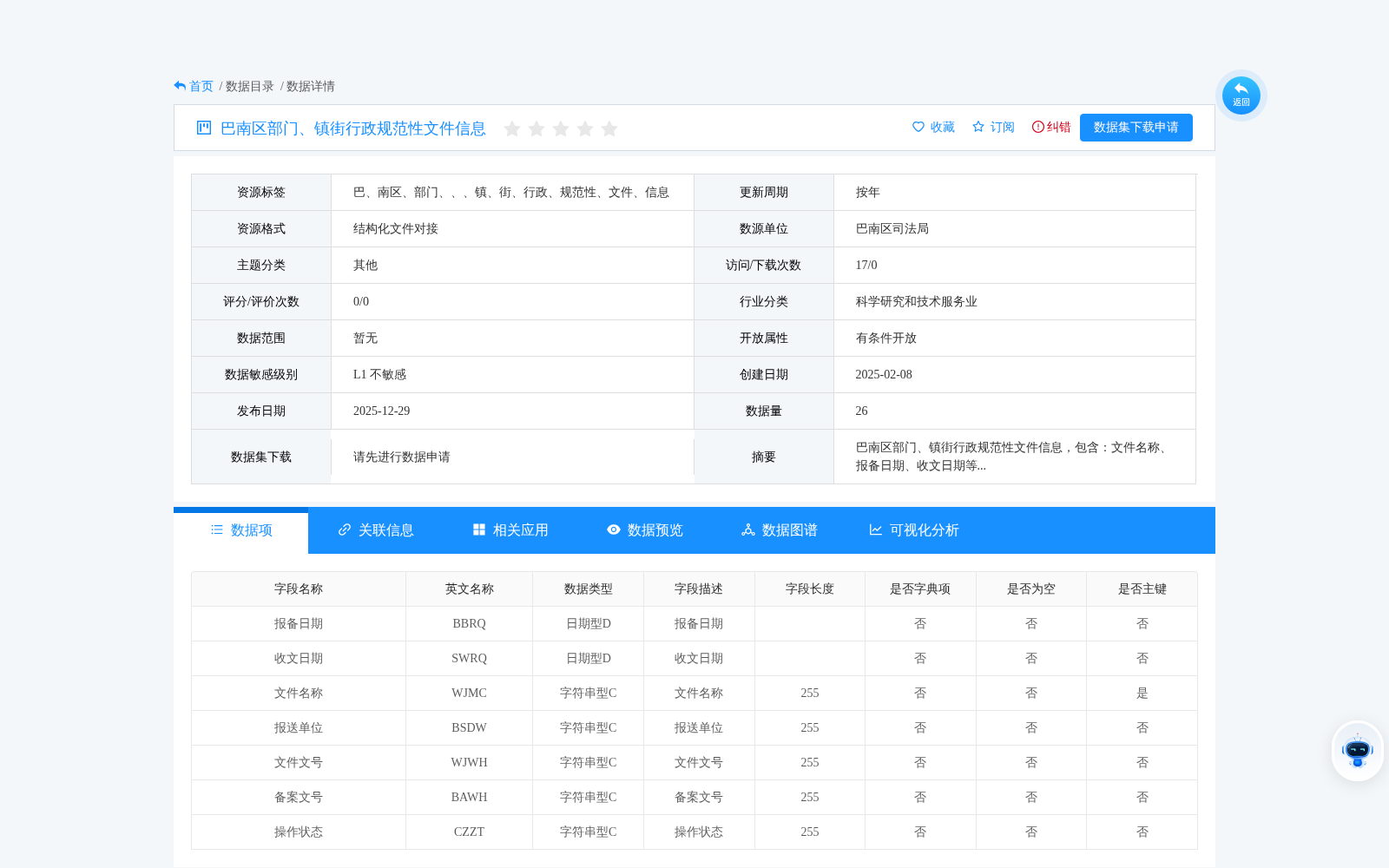The height and width of the screenshot is (868, 1389).
Task: Click 字符串型C in the 操作状态 row
Action: coord(589,832)
